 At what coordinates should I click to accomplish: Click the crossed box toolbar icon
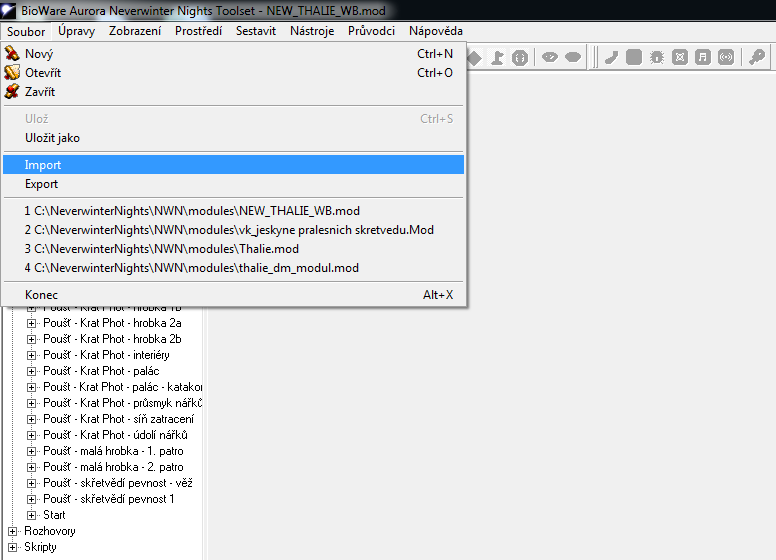(680, 57)
